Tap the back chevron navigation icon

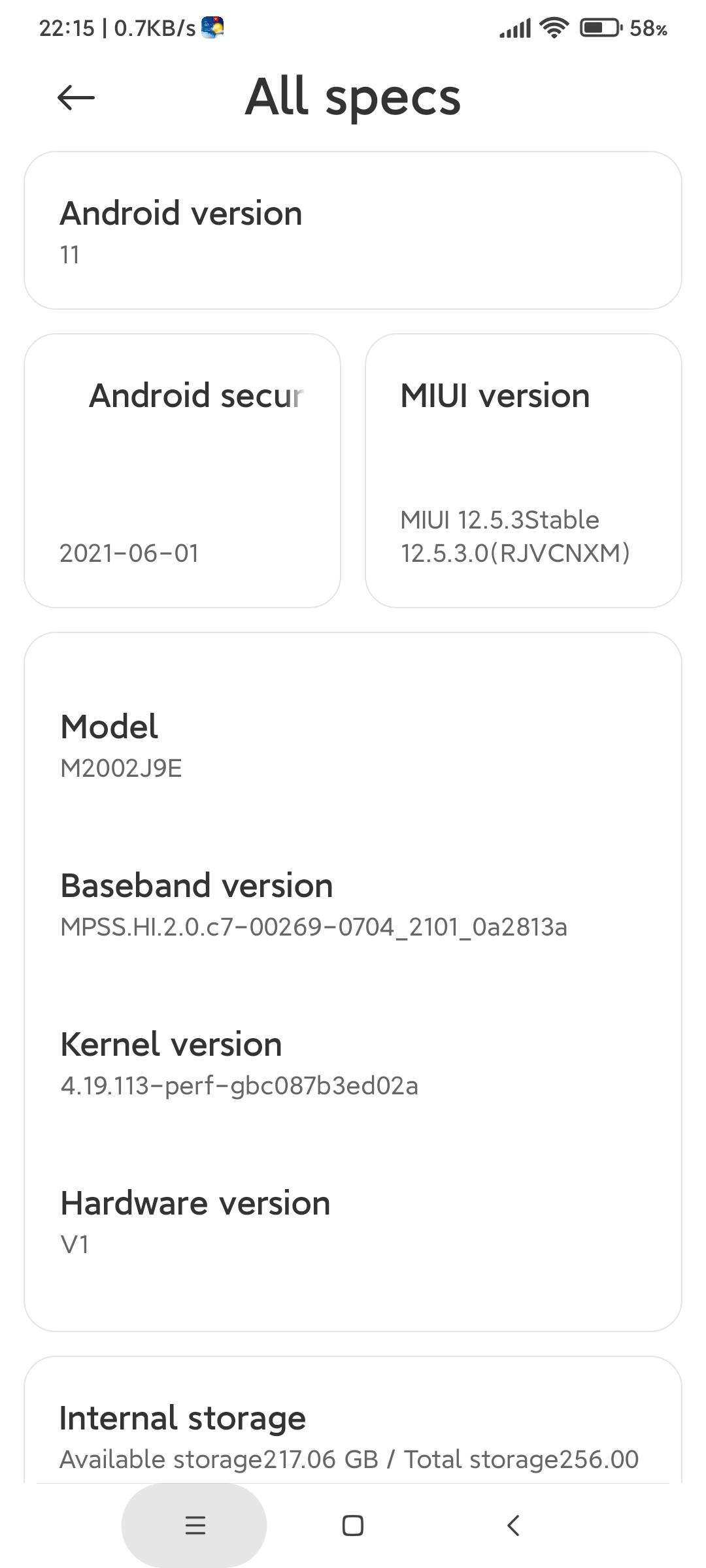(x=513, y=1525)
